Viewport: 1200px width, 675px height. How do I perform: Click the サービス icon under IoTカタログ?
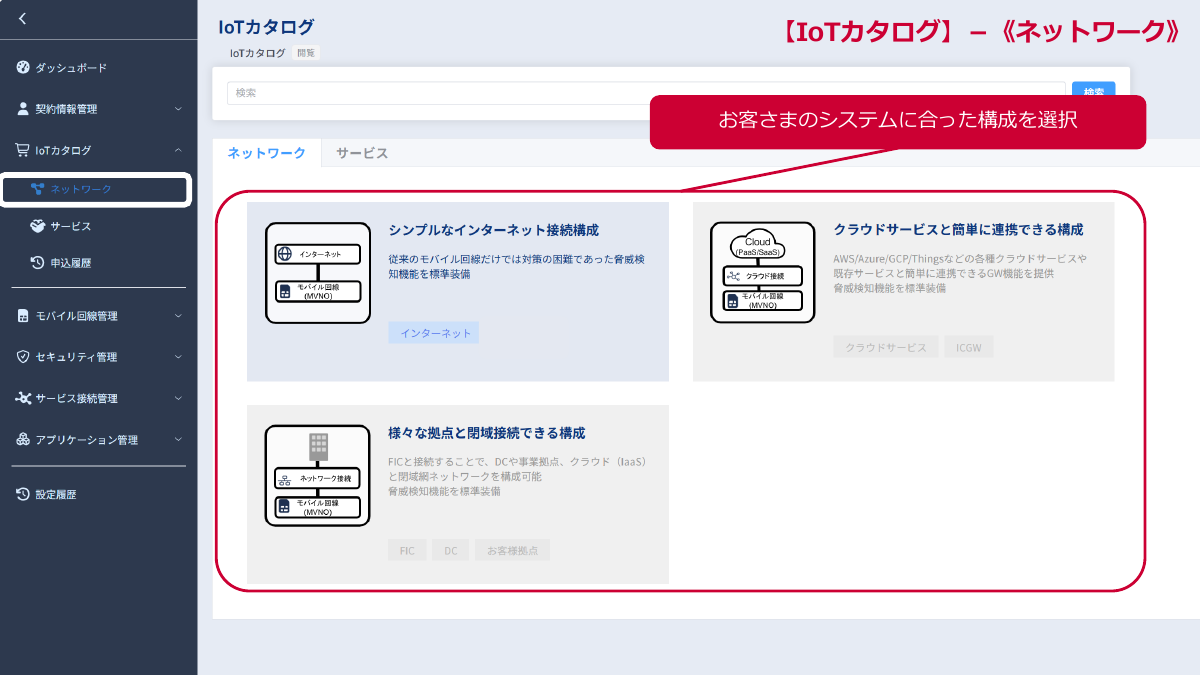point(38,226)
